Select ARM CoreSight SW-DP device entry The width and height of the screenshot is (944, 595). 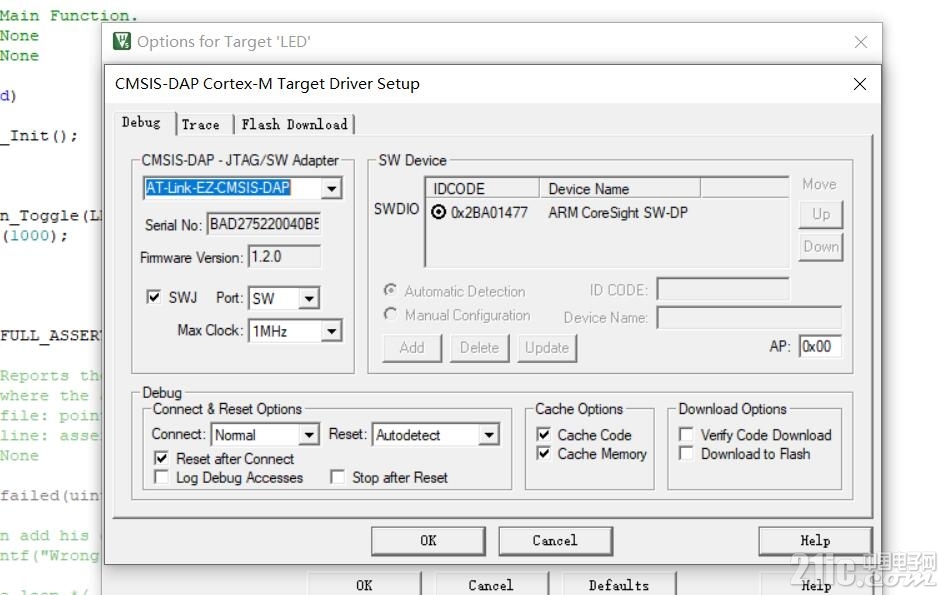click(618, 213)
